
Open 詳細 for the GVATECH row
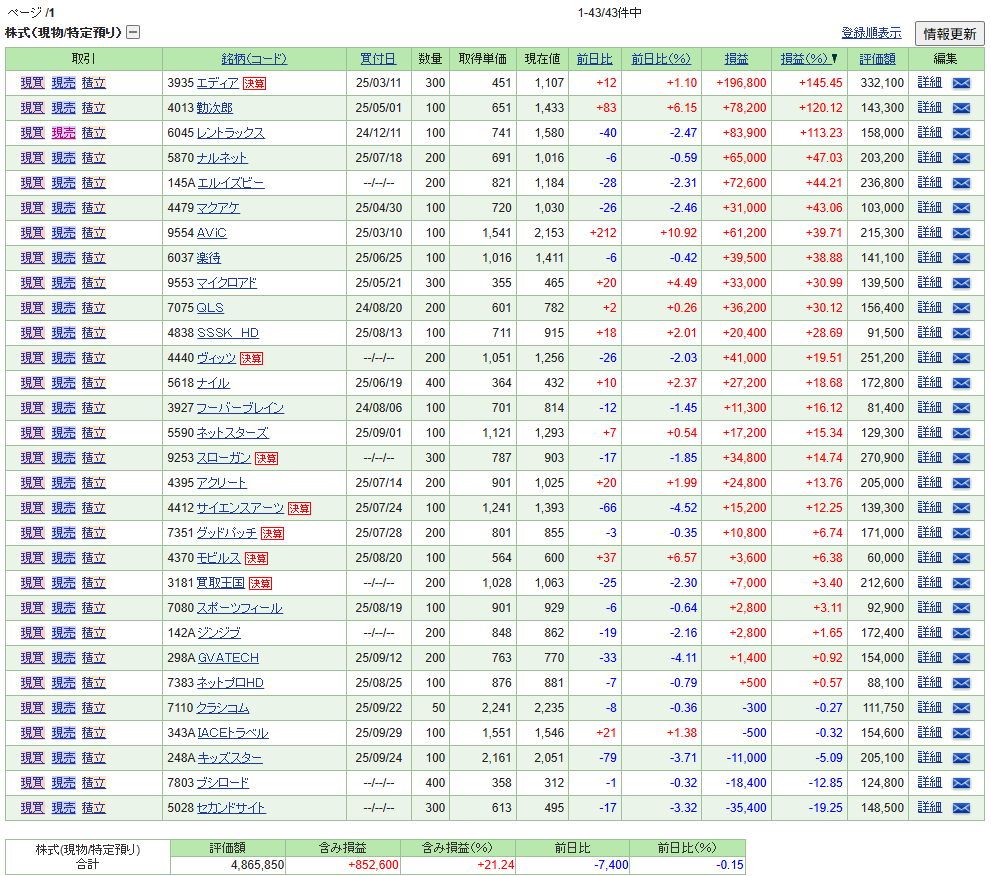coord(929,658)
